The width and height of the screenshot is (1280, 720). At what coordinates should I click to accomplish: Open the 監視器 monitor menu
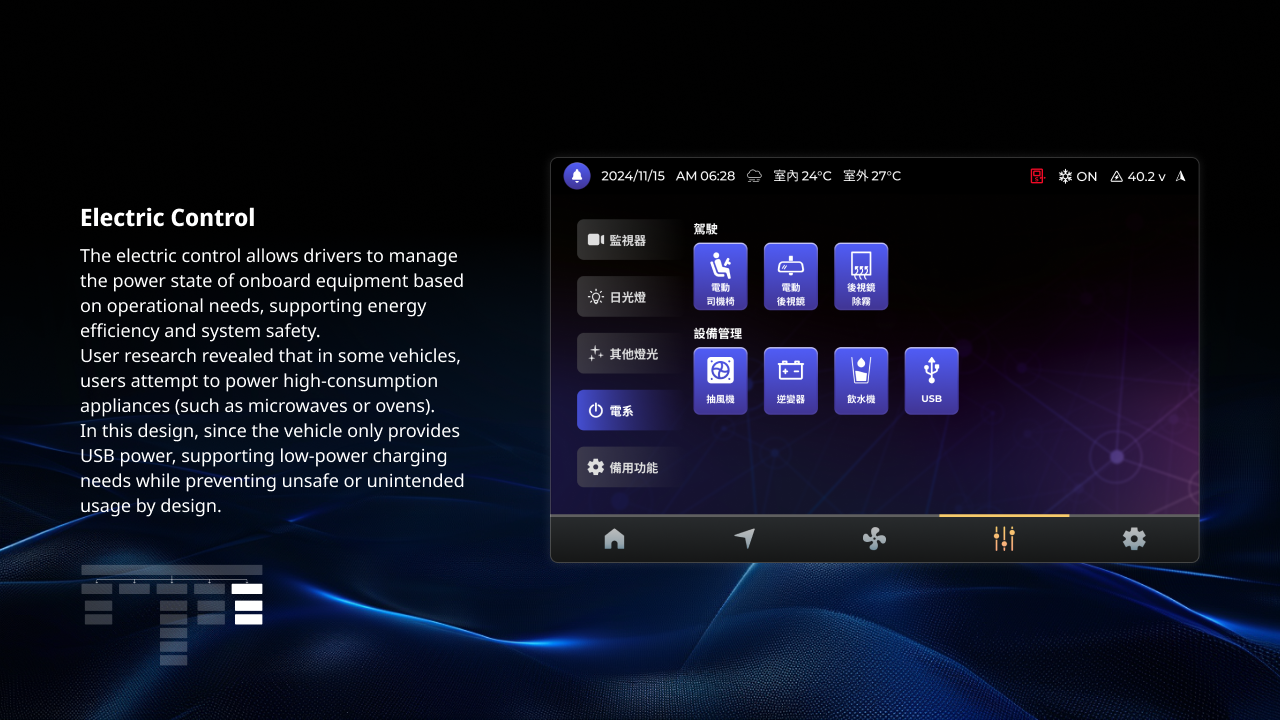point(628,240)
